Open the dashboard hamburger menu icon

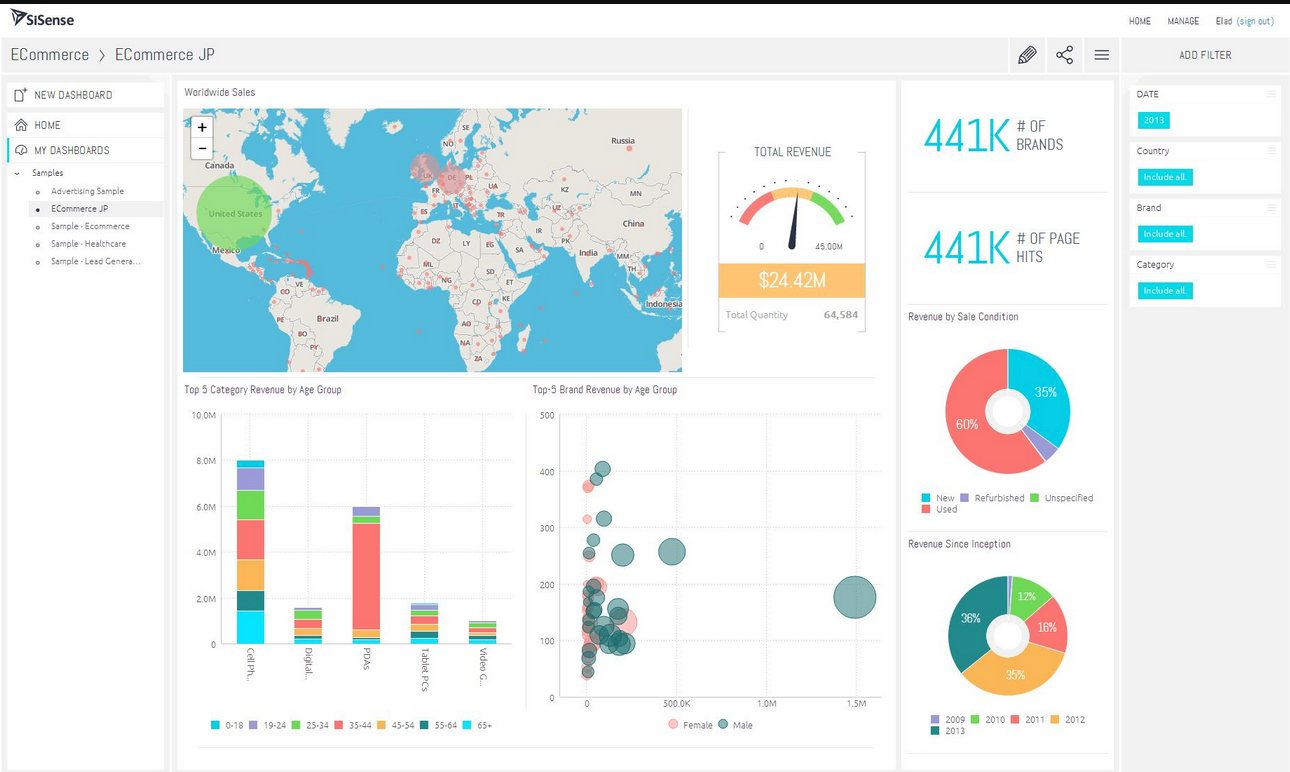coord(1101,55)
